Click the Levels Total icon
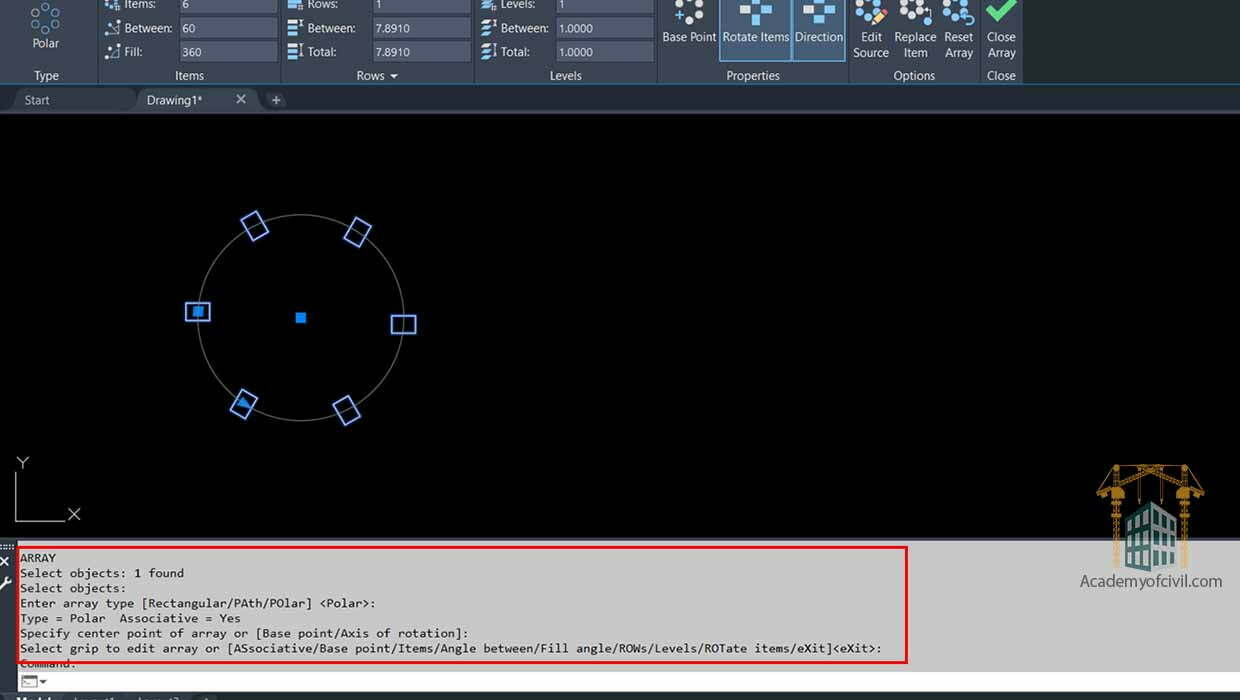This screenshot has width=1240, height=700. click(488, 52)
